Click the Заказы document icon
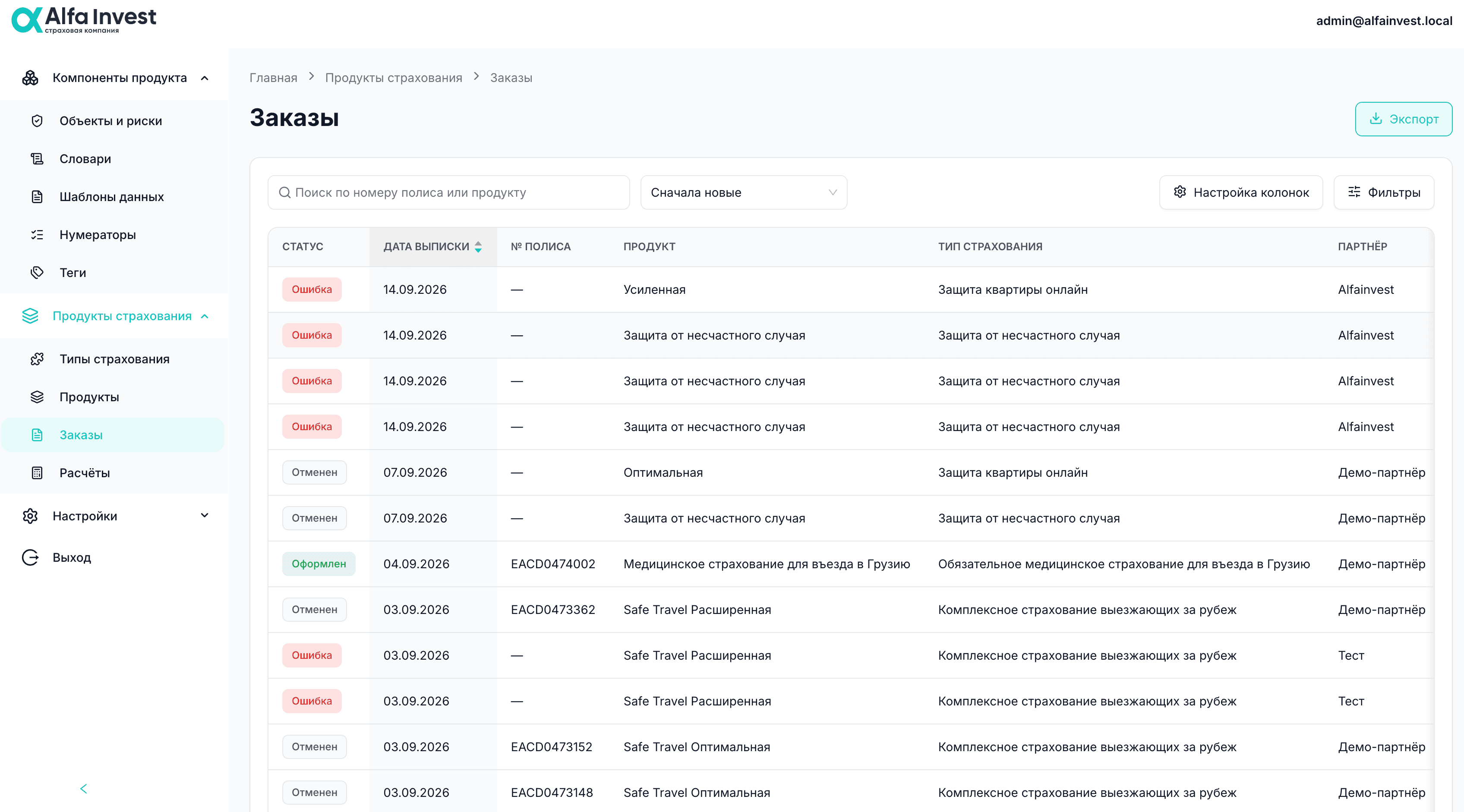Screen dimensions: 1464x812 [x=37, y=435]
